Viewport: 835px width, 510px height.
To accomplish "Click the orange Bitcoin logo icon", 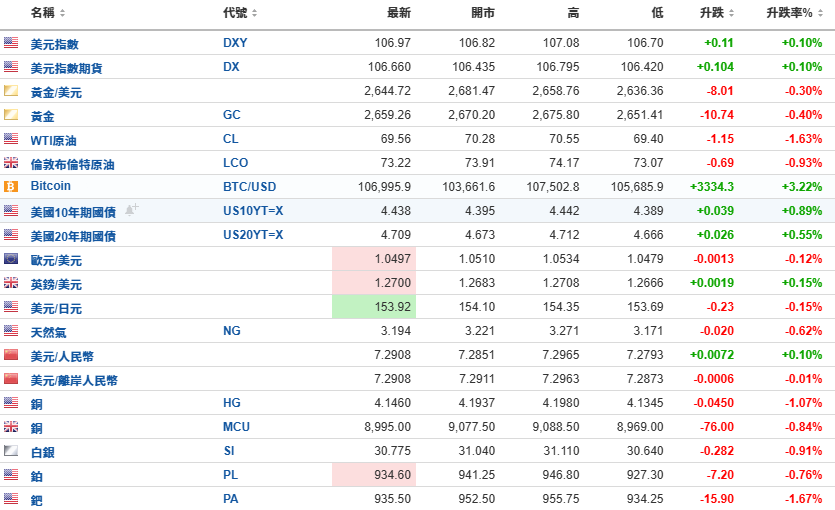I will pos(11,187).
